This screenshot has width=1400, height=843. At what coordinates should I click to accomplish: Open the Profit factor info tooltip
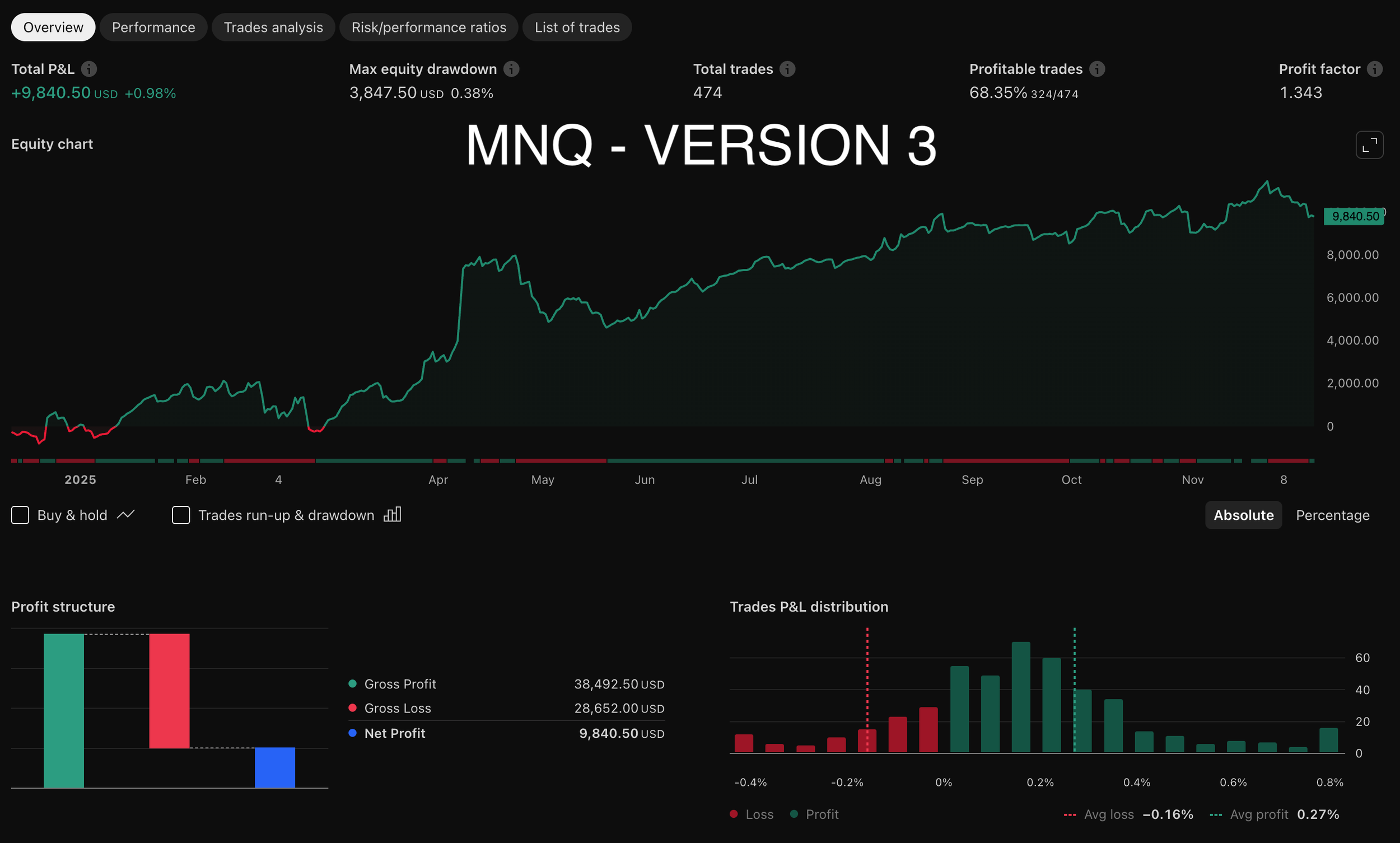[1374, 69]
